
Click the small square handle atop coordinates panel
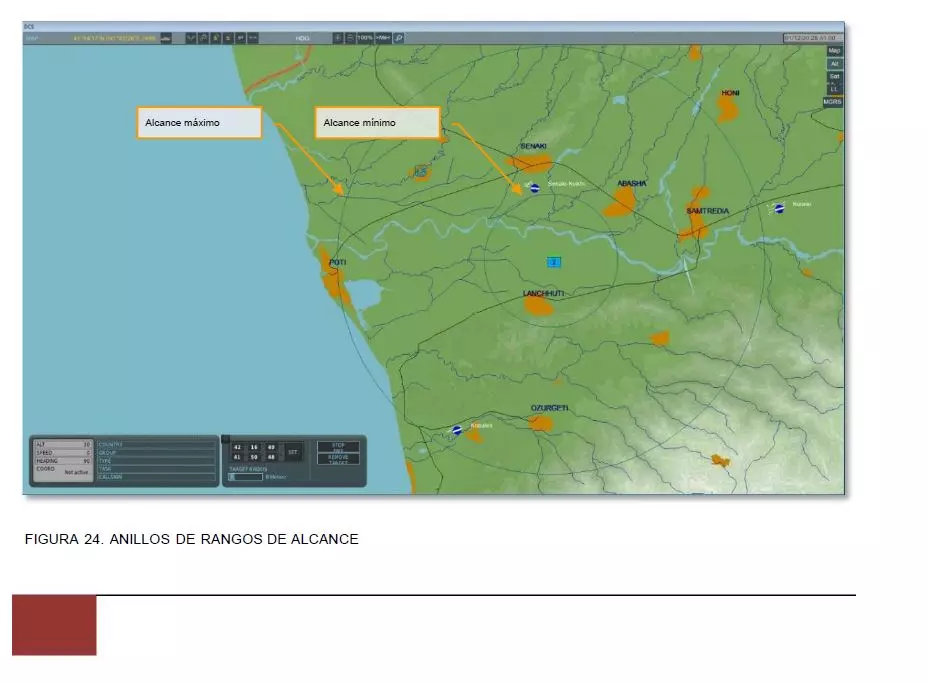[x=225, y=439]
